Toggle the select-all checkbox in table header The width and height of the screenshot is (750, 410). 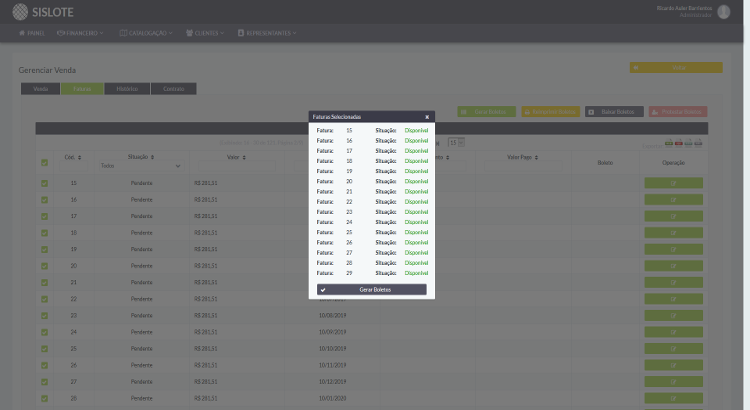click(44, 163)
